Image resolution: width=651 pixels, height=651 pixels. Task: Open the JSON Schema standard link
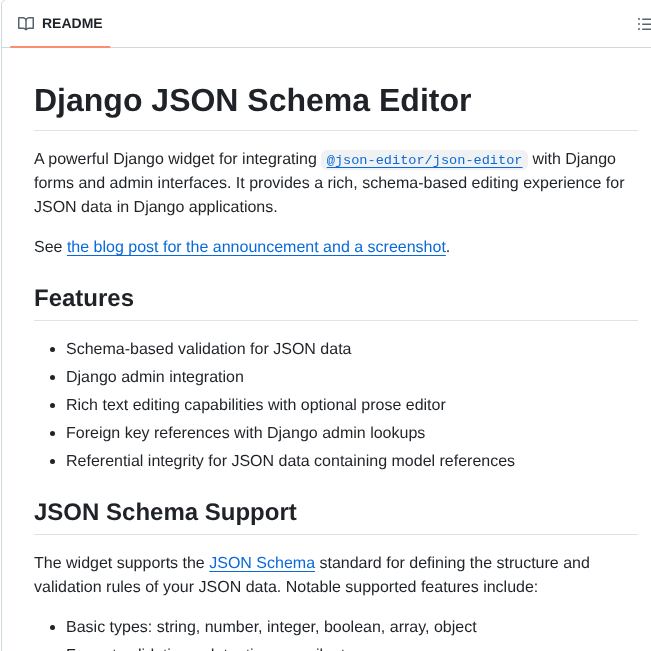[262, 563]
